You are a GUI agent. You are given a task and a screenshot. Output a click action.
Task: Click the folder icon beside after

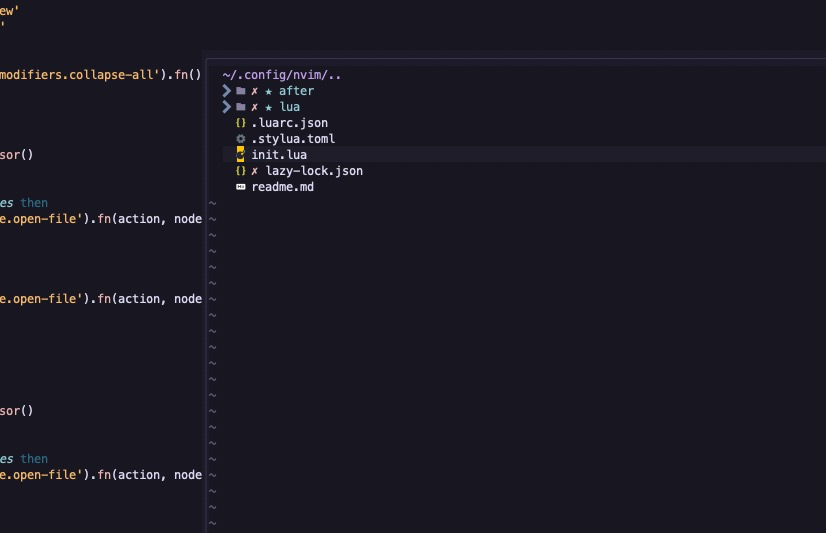coord(241,91)
